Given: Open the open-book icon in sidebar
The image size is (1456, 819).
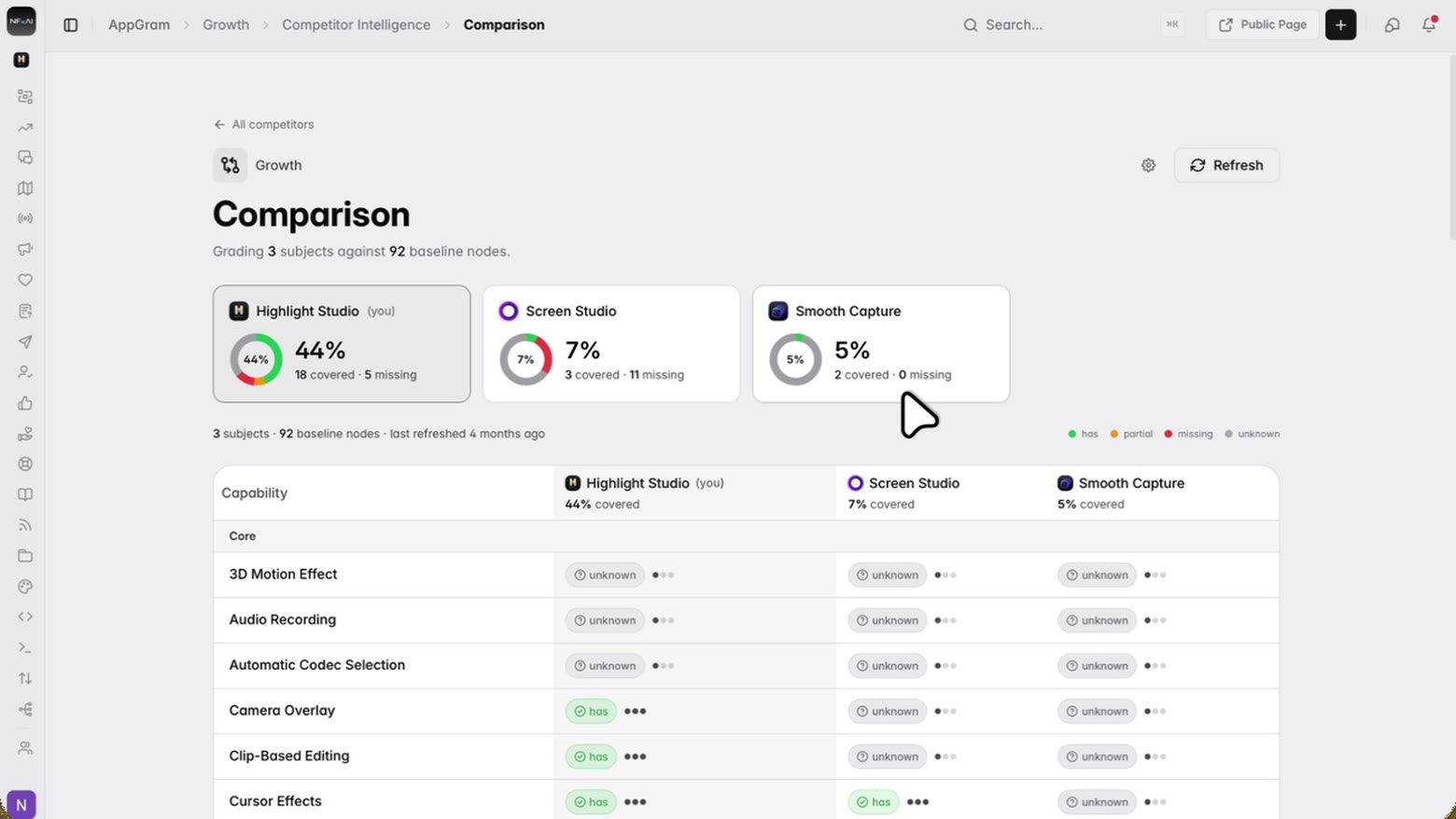Looking at the screenshot, I should tap(25, 494).
